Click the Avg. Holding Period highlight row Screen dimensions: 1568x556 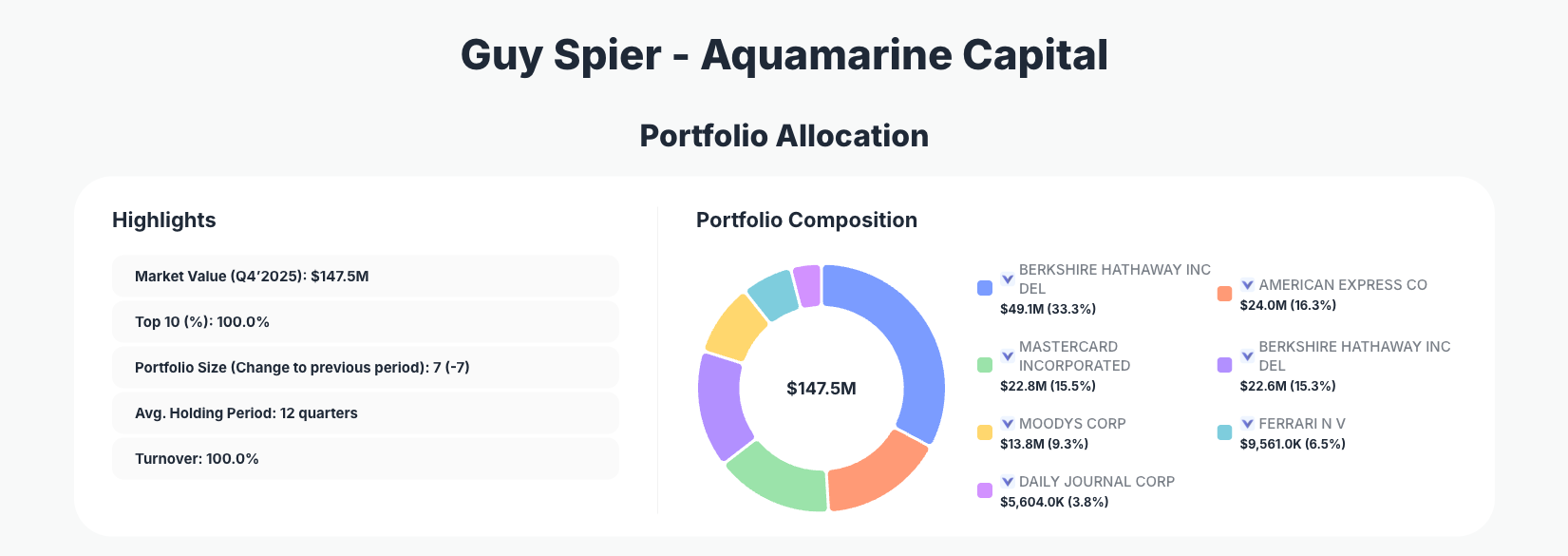coord(366,412)
